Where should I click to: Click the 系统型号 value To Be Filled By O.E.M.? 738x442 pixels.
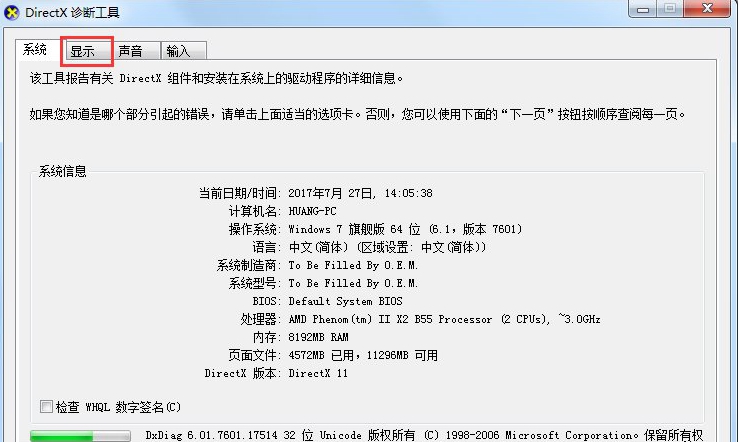pyautogui.click(x=353, y=283)
